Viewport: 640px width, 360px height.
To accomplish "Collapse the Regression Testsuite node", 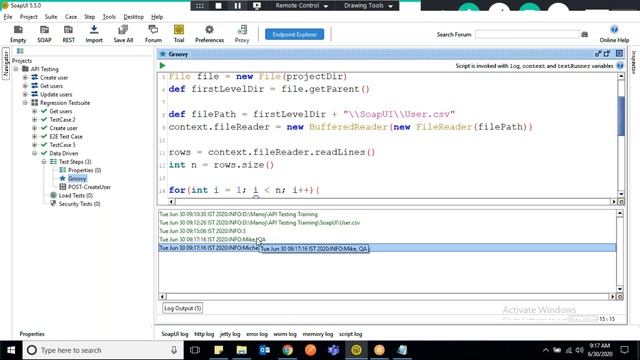I will click(x=25, y=103).
